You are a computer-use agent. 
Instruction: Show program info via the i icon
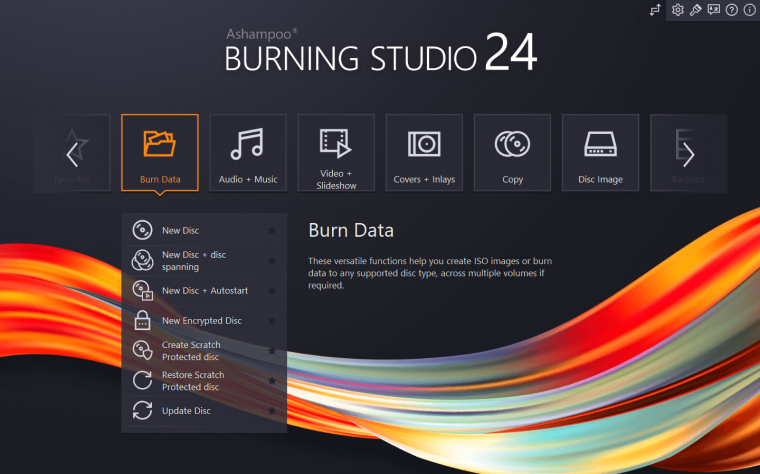click(x=749, y=10)
